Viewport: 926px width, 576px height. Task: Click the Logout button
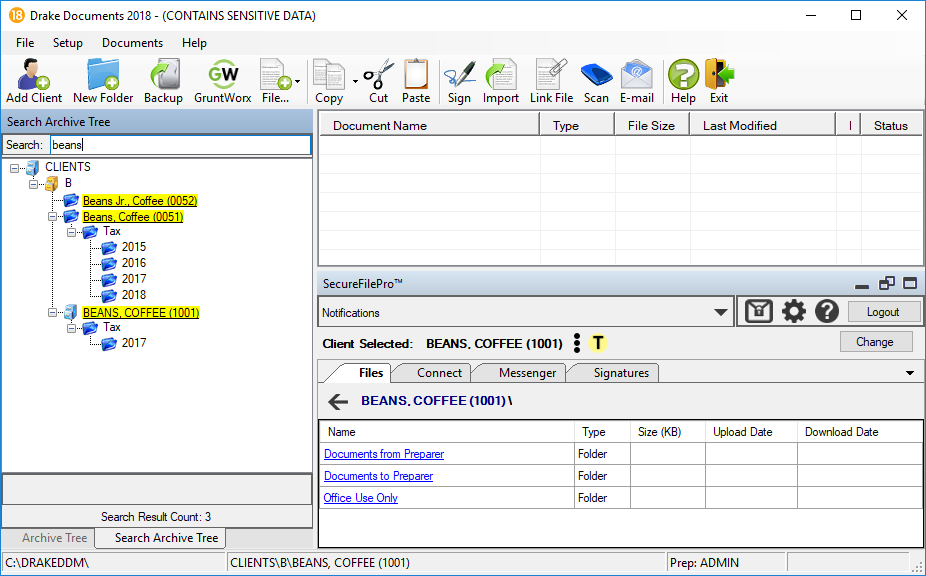[883, 312]
